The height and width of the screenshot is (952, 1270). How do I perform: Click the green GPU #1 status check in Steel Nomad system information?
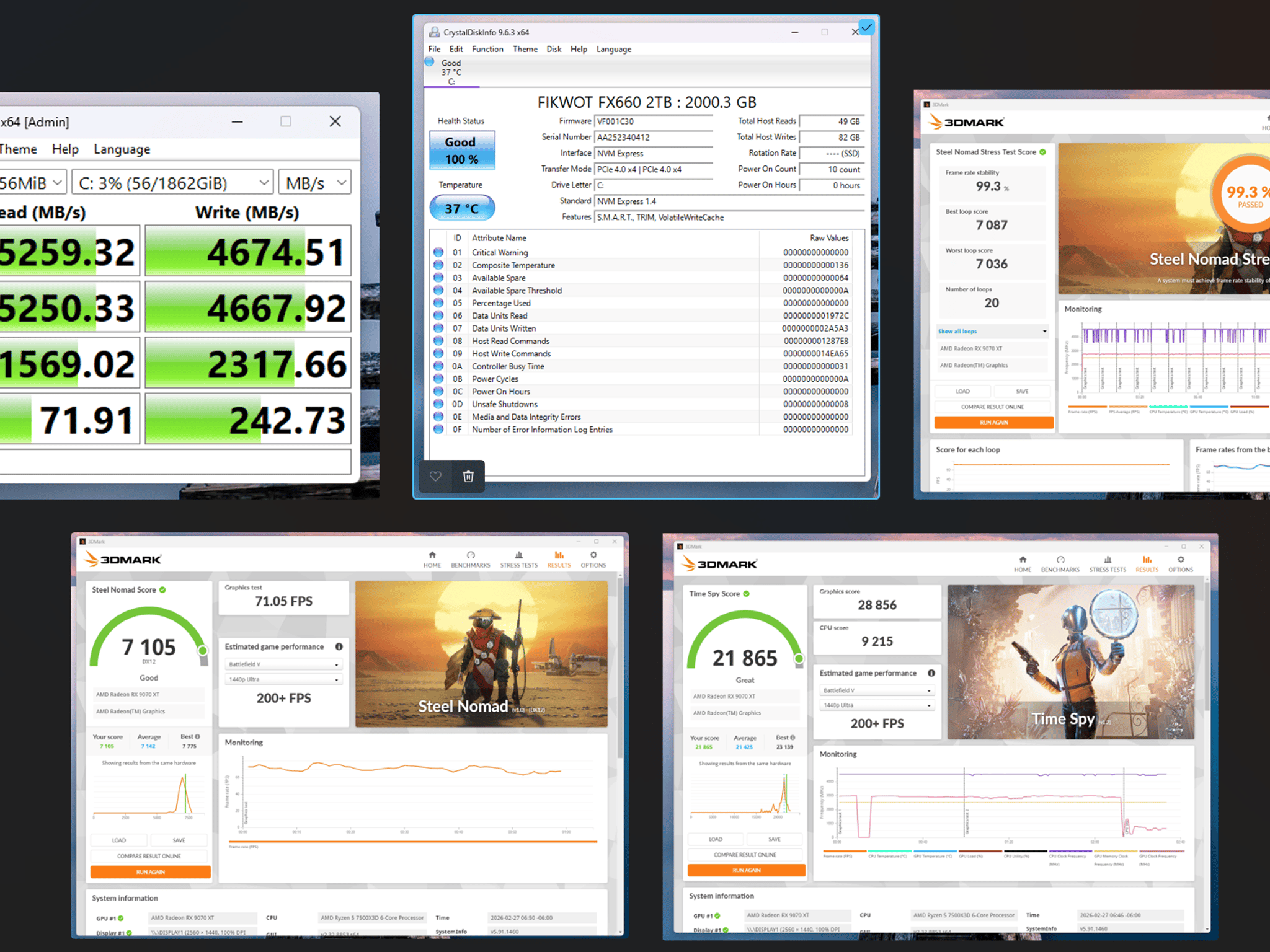click(x=121, y=919)
